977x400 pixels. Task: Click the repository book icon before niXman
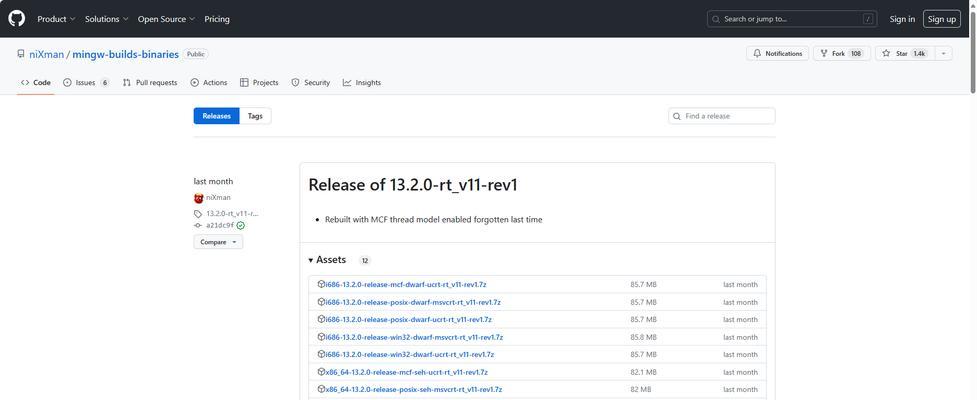click(x=21, y=54)
